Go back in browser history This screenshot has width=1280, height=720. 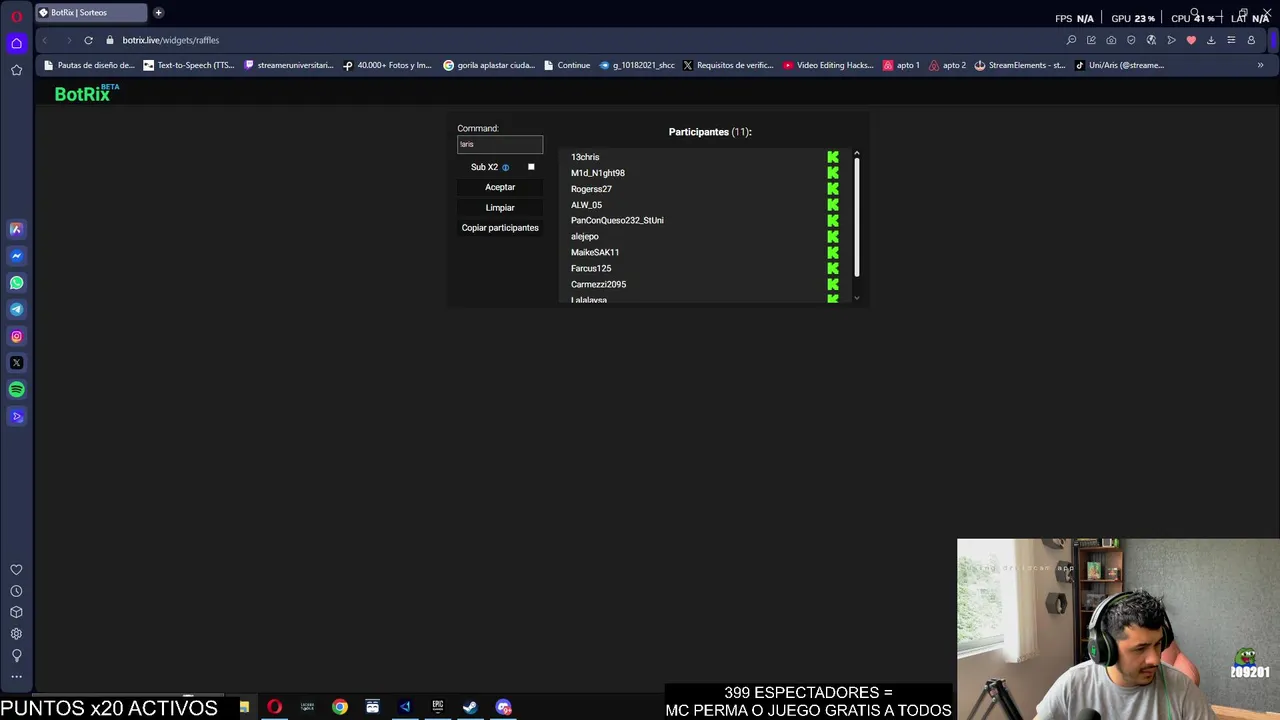[44, 40]
